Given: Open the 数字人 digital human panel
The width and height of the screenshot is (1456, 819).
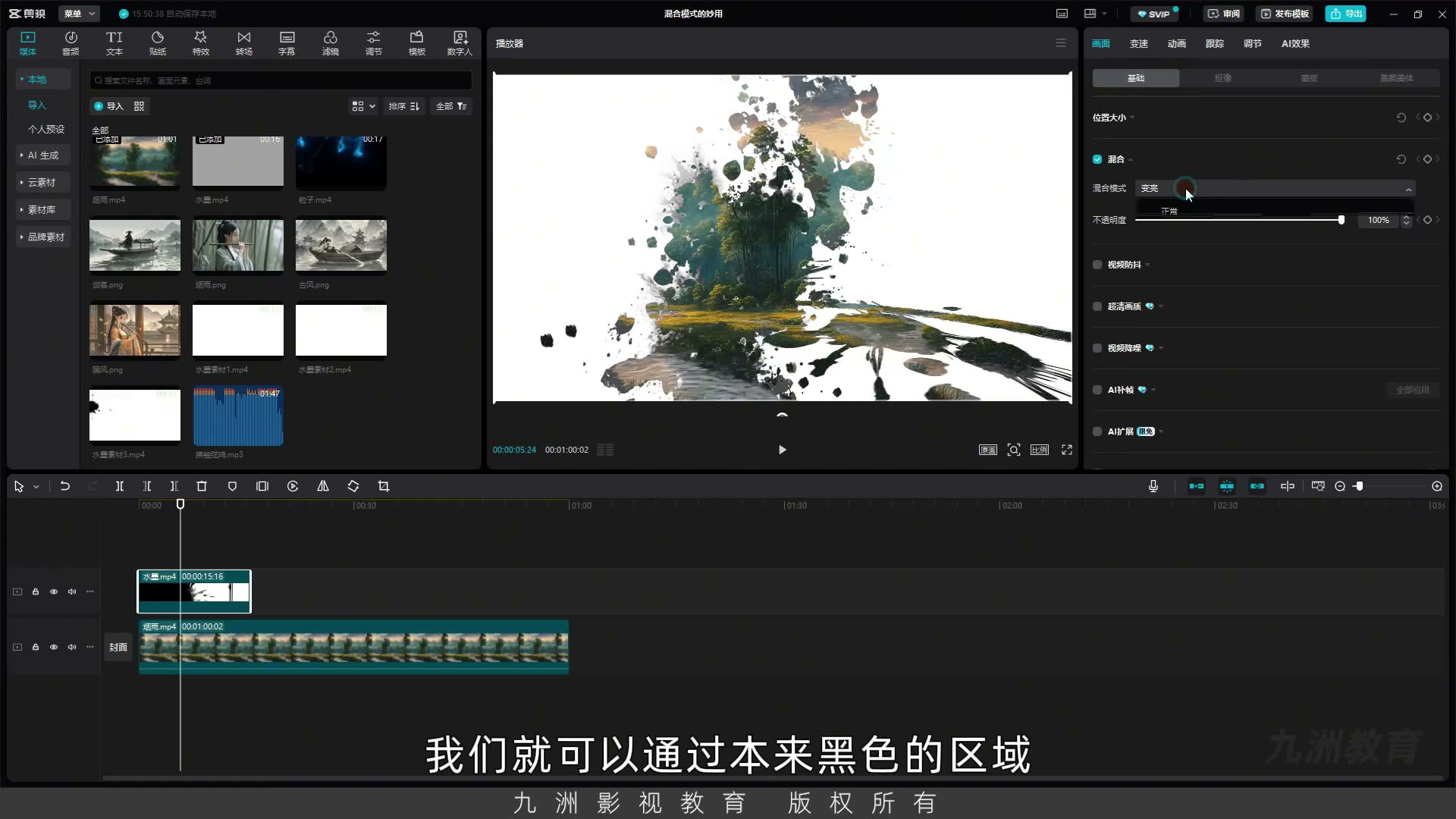Looking at the screenshot, I should coord(460,43).
